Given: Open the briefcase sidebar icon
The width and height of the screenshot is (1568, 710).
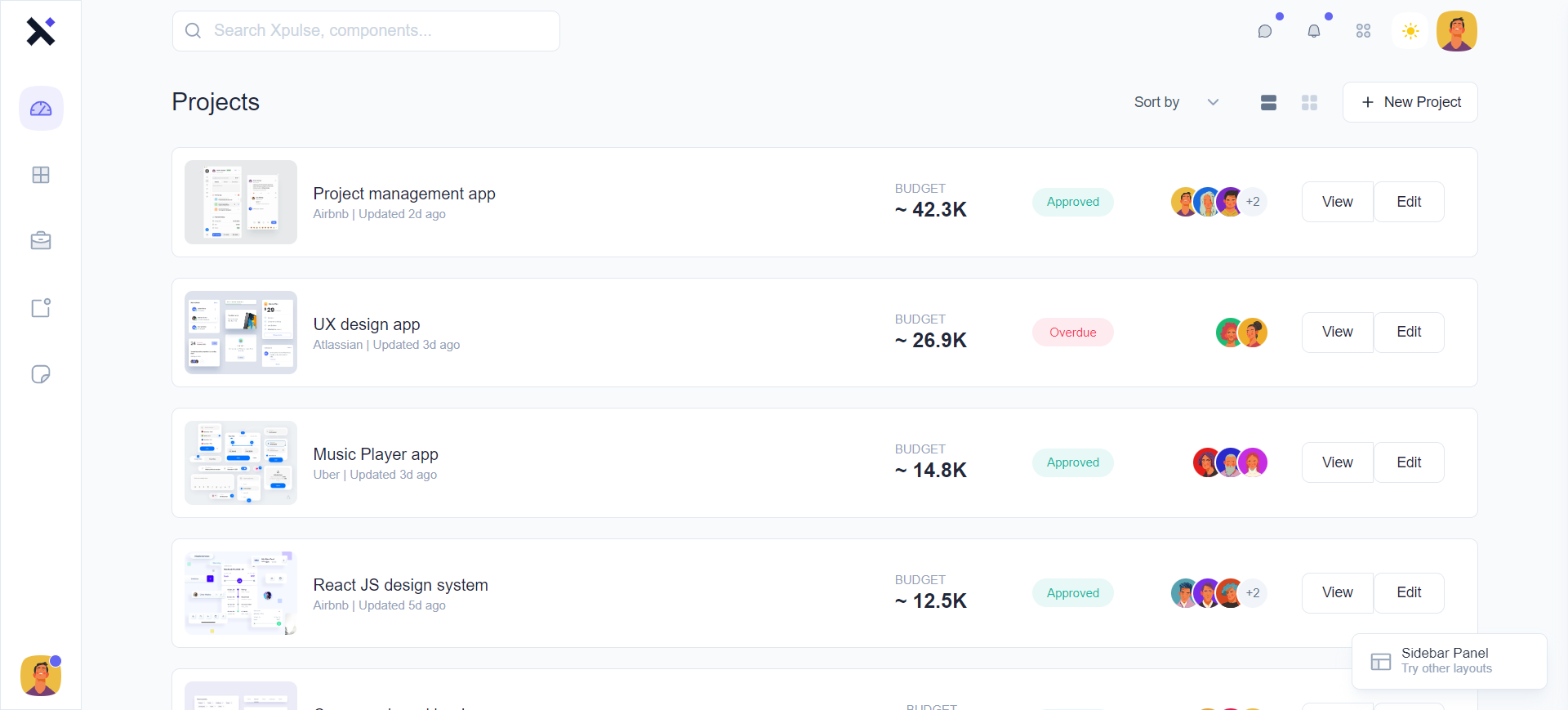Looking at the screenshot, I should [x=41, y=241].
